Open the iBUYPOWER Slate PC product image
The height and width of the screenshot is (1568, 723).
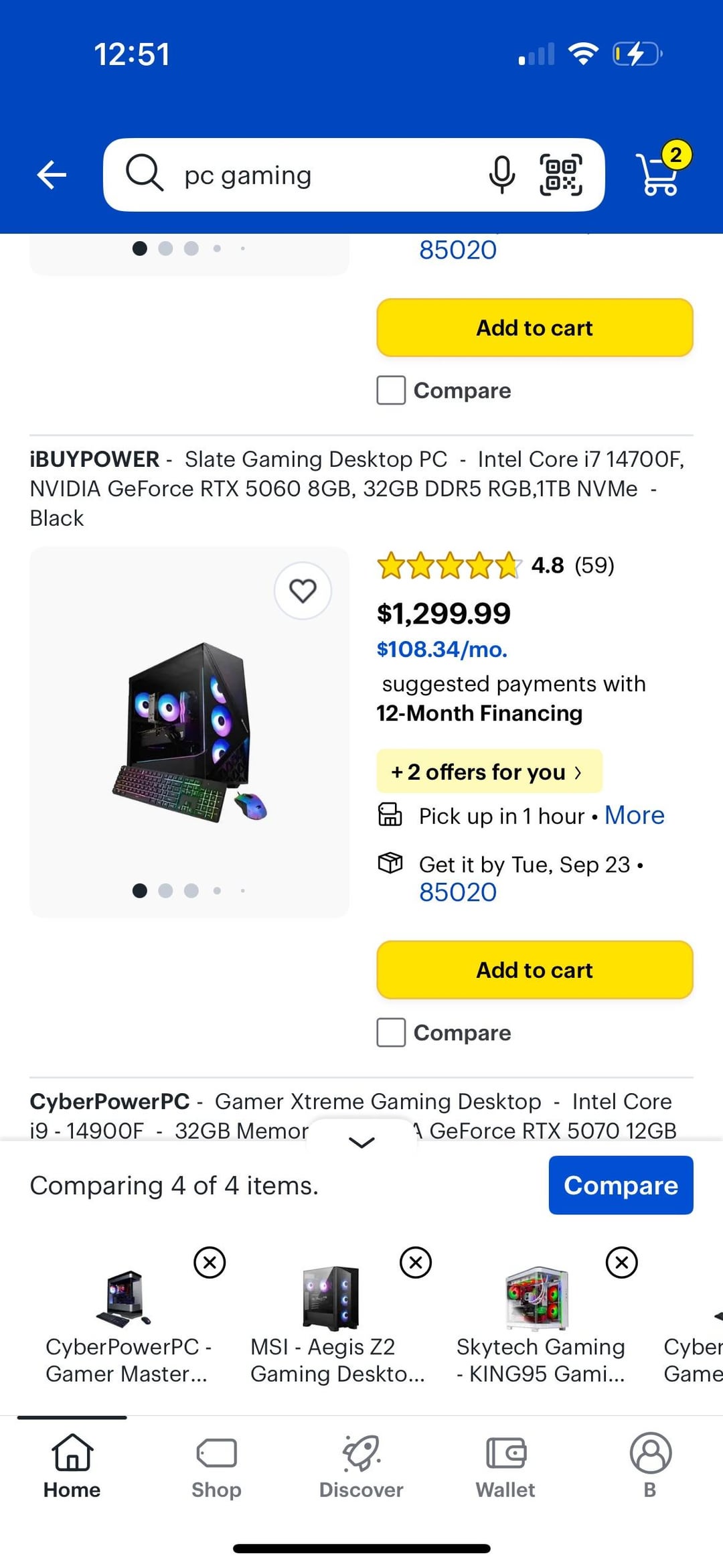(189, 731)
